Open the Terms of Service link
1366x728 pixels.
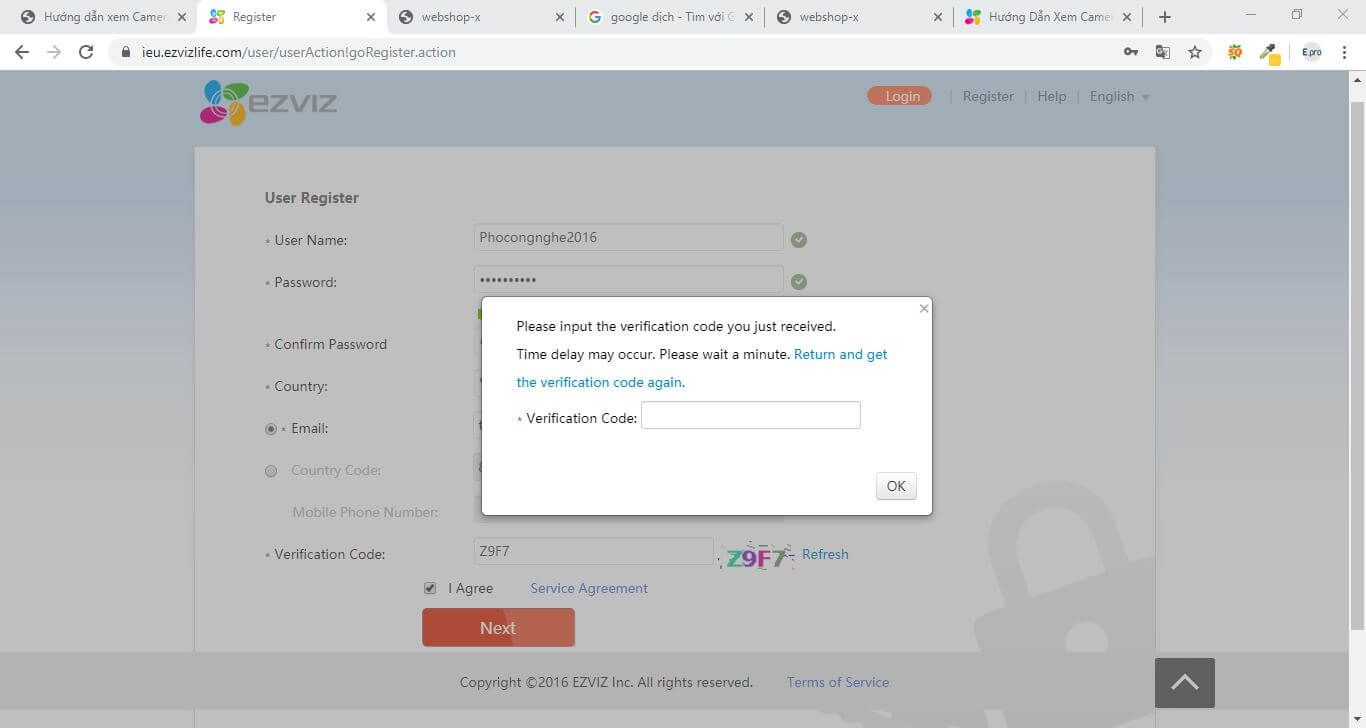838,682
